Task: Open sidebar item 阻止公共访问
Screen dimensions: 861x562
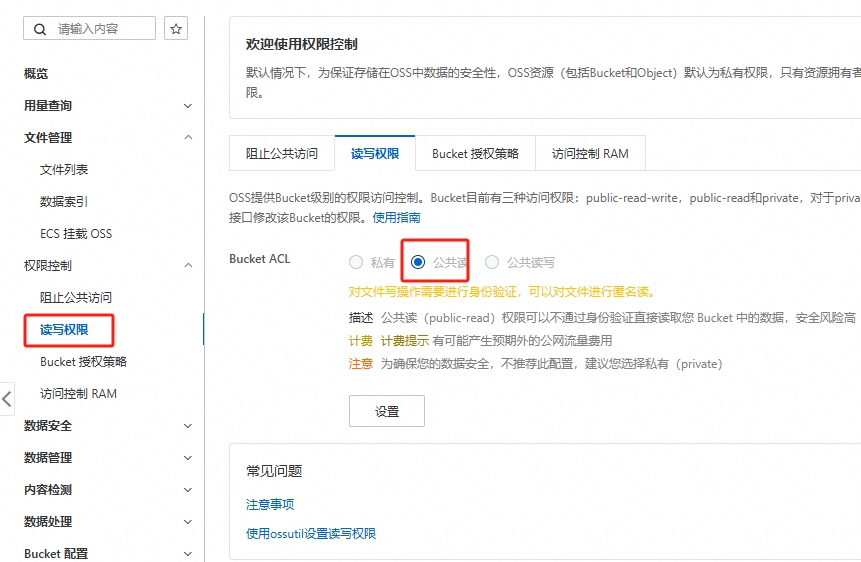Action: point(76,298)
